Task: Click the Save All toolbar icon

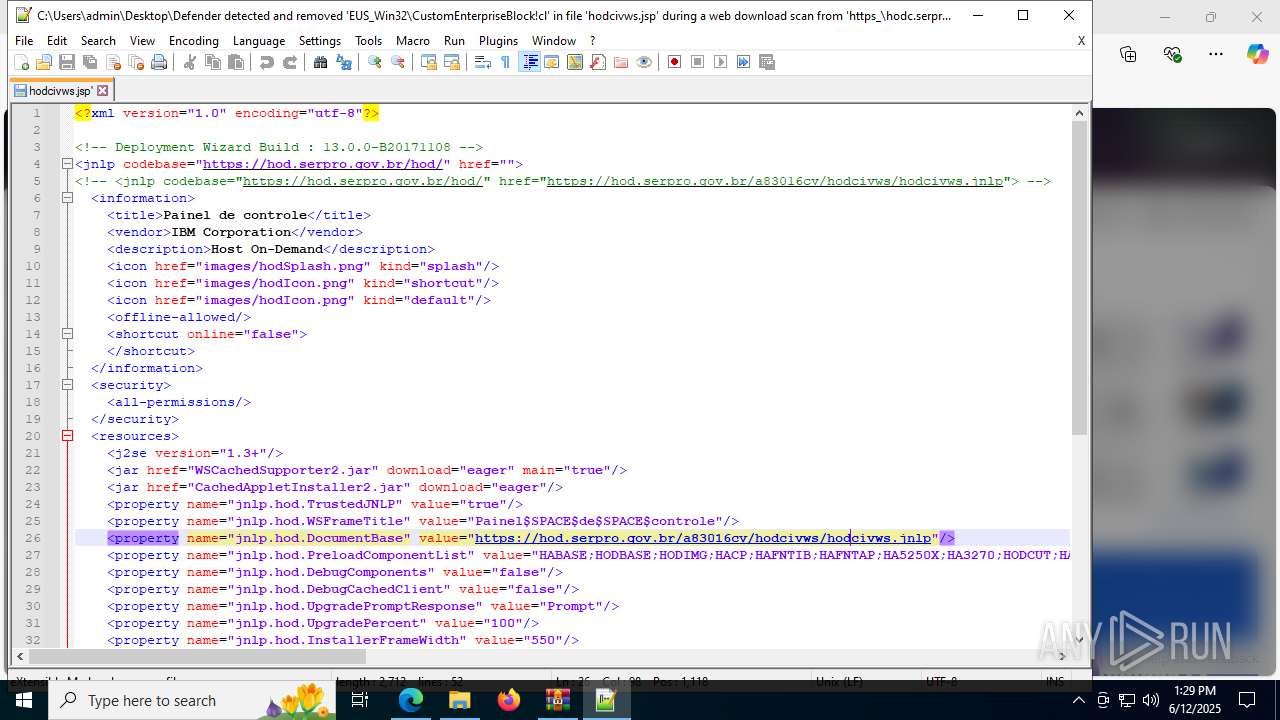Action: [90, 62]
